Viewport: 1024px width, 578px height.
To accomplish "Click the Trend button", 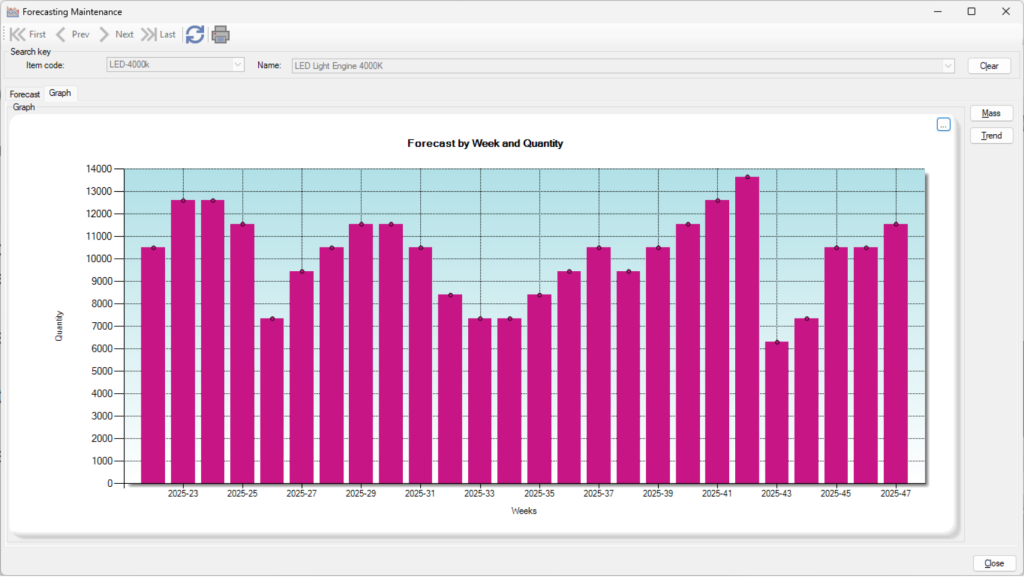I will [x=991, y=135].
